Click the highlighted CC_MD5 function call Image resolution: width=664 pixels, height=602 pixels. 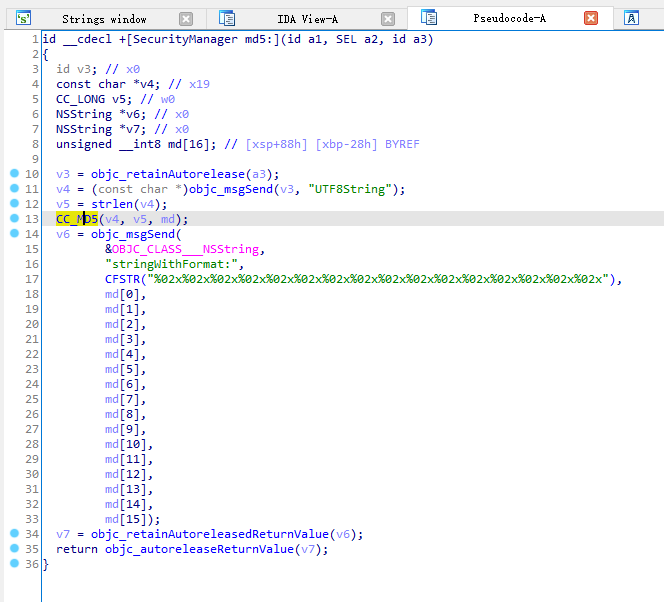pyautogui.click(x=77, y=219)
